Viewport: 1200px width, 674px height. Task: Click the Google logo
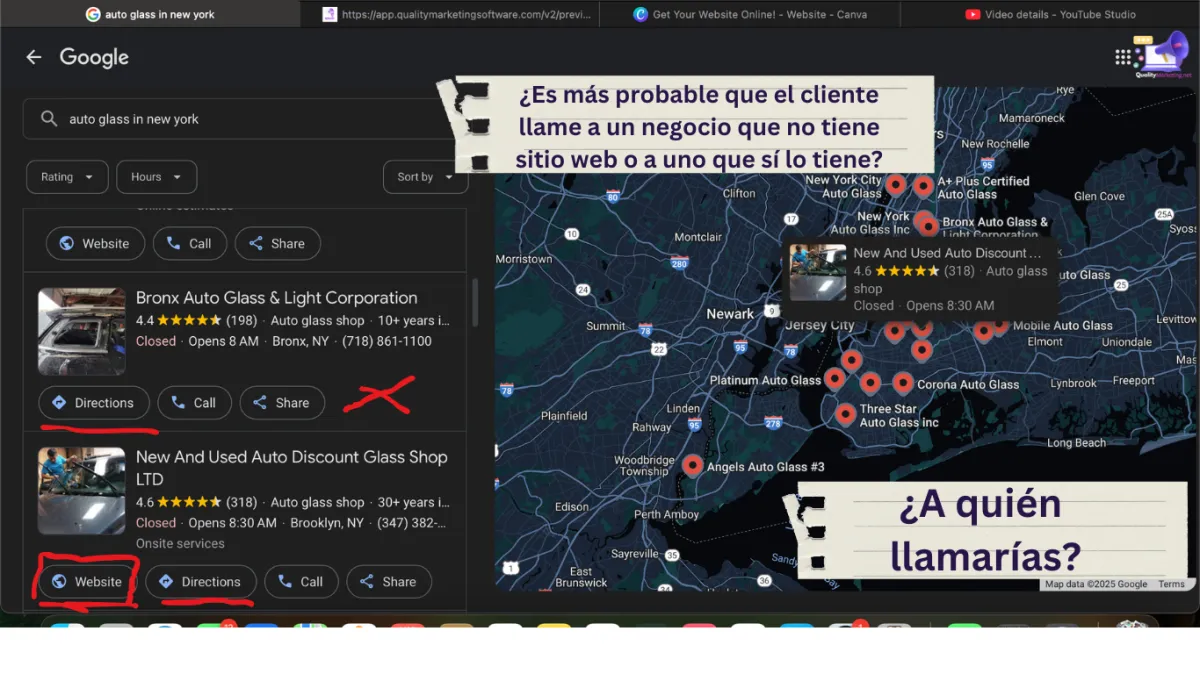(x=94, y=57)
